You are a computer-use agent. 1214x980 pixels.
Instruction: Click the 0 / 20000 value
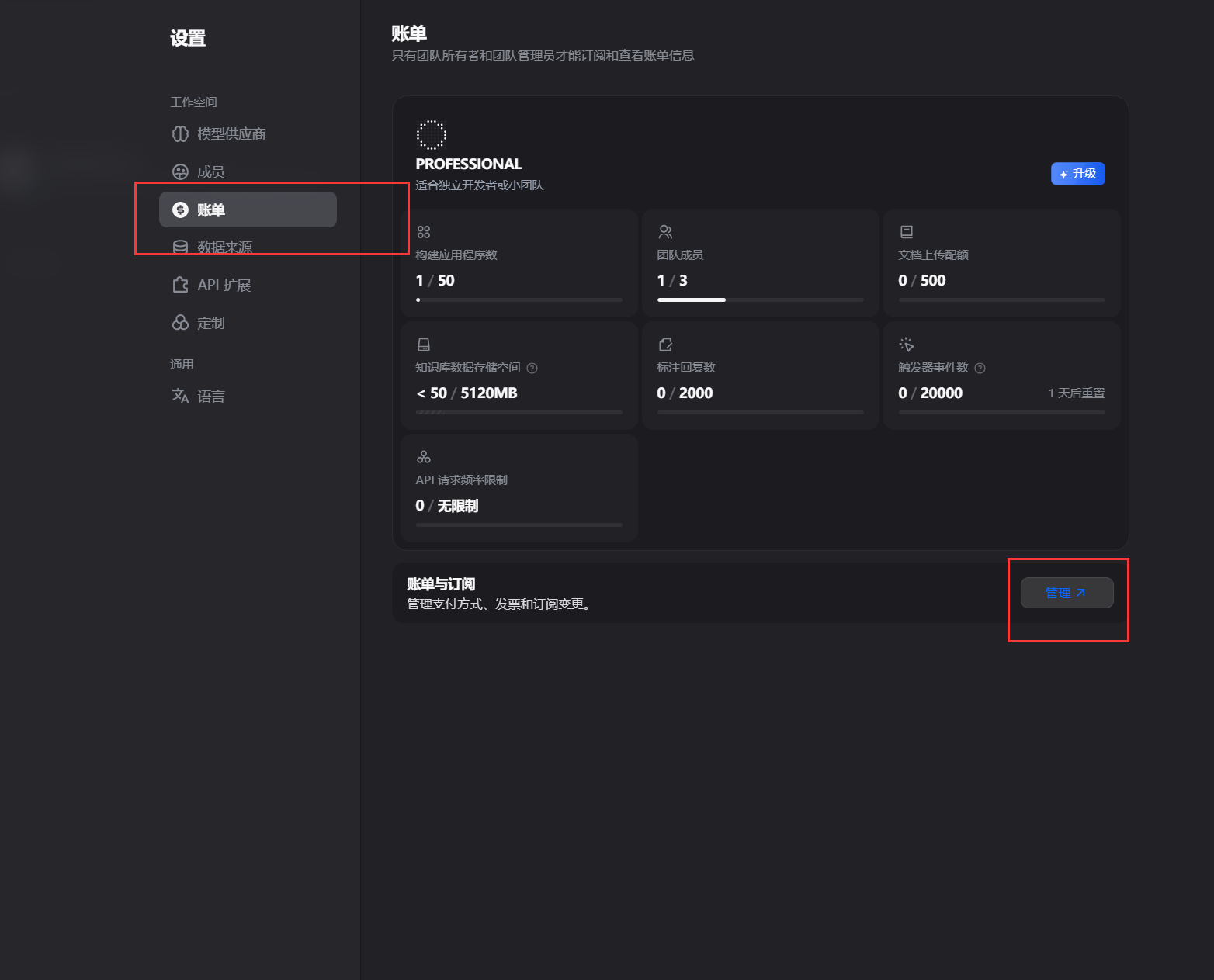(x=930, y=393)
